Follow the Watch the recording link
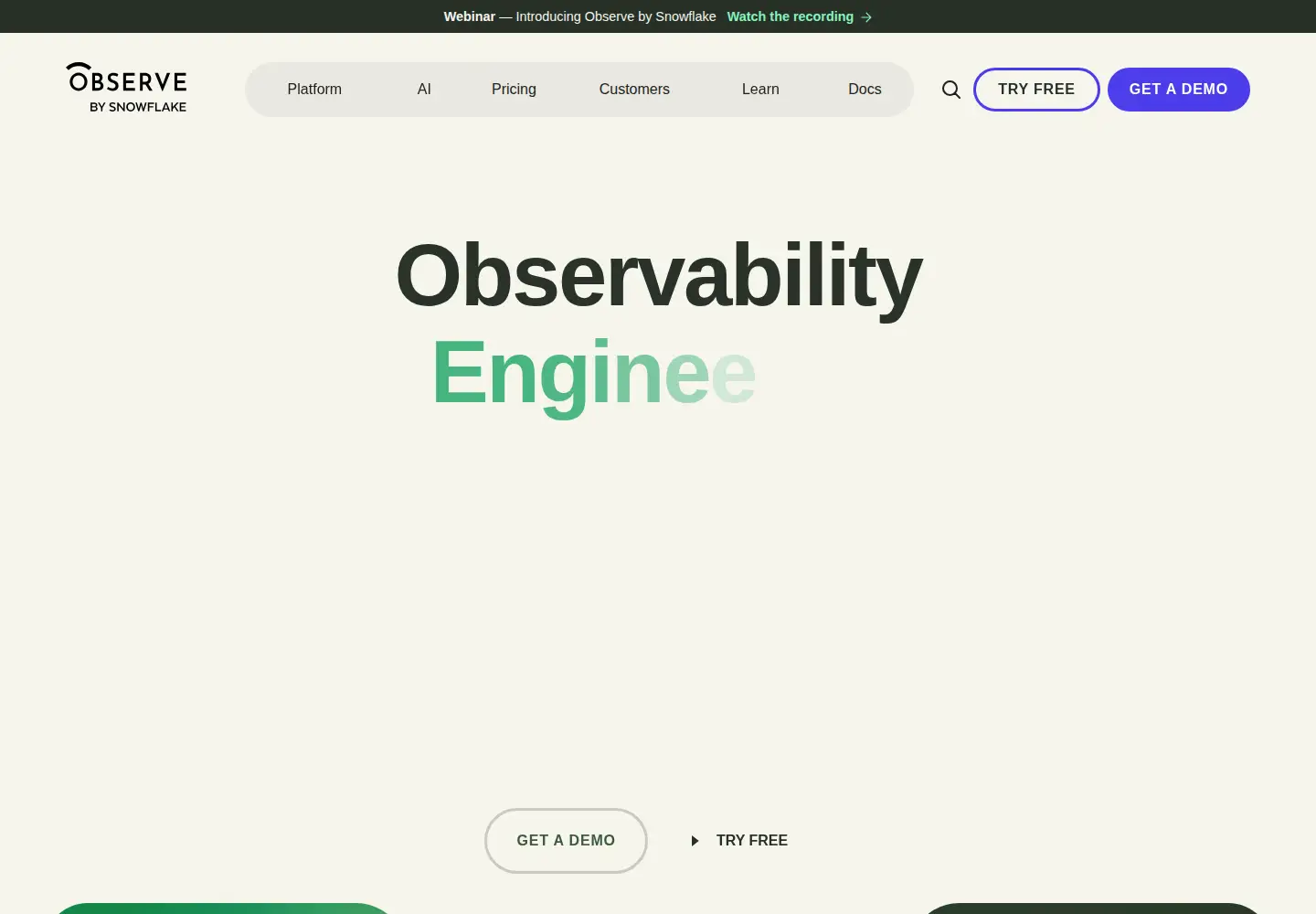 coord(791,16)
